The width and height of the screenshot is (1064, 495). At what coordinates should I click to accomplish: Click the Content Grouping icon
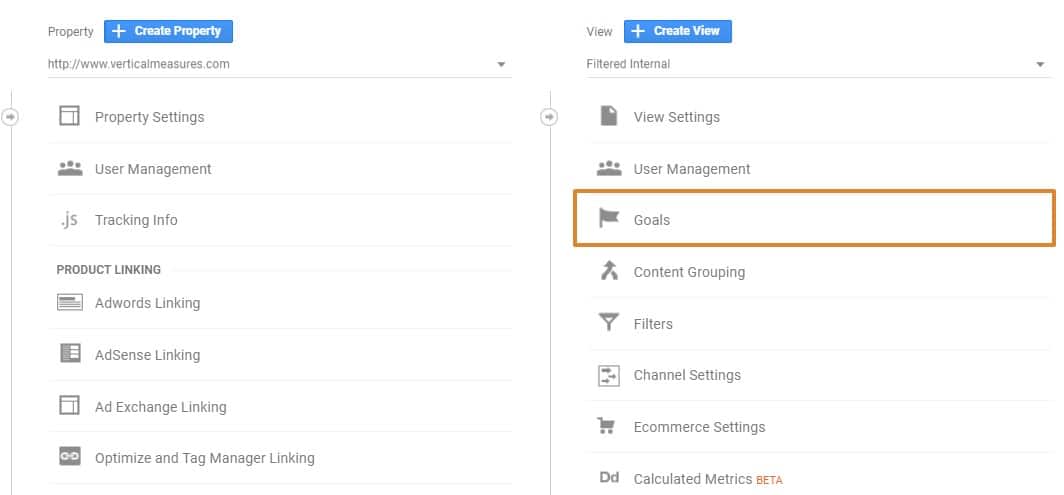point(608,271)
